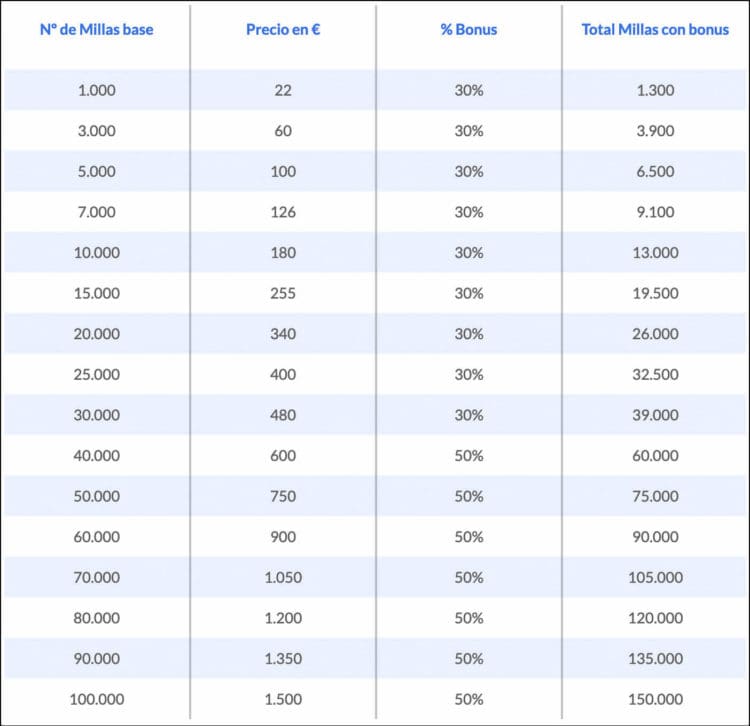750x726 pixels.
Task: Select the 1.300 total miles cell
Action: 655,90
